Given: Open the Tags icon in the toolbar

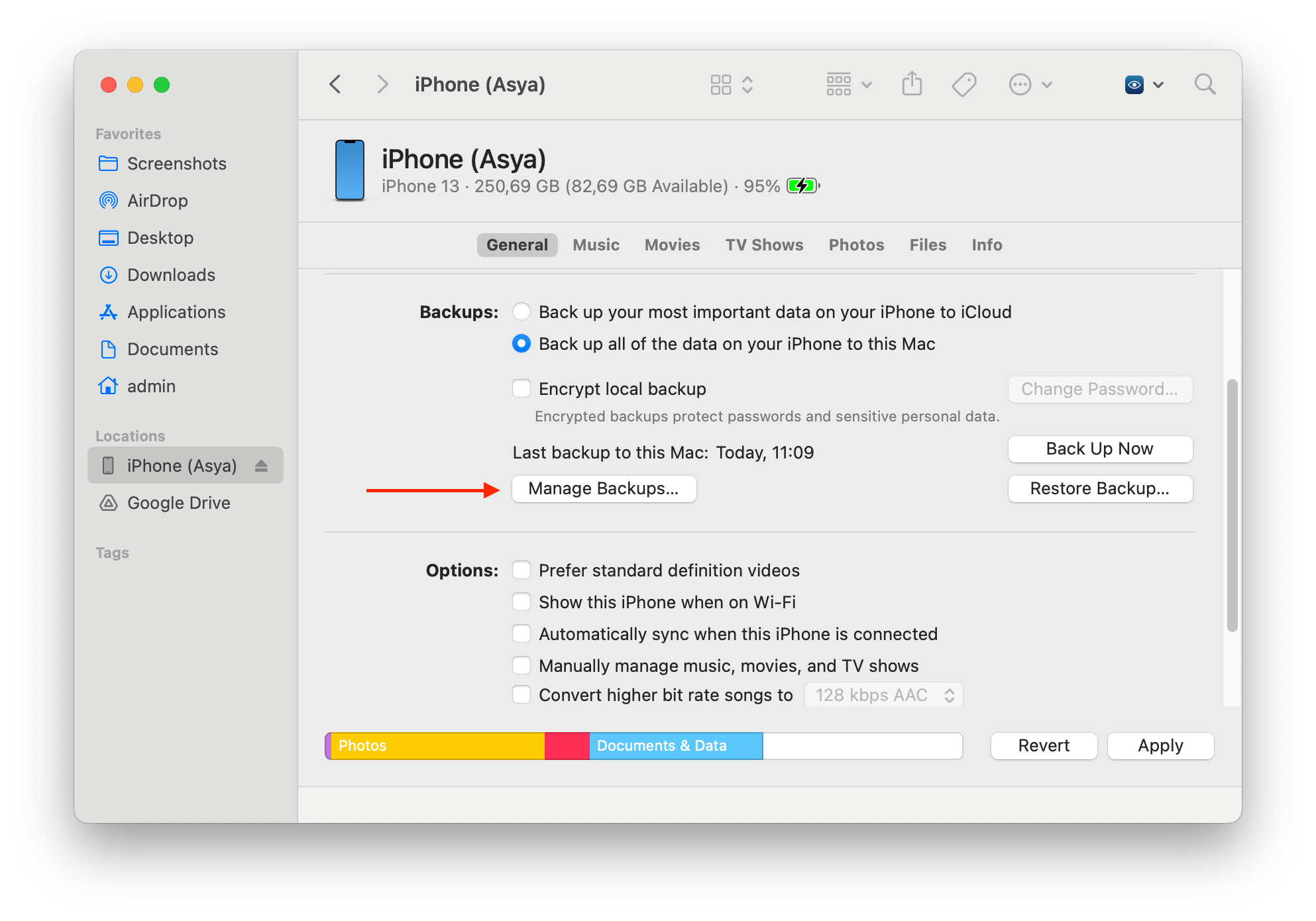Looking at the screenshot, I should coord(964,84).
